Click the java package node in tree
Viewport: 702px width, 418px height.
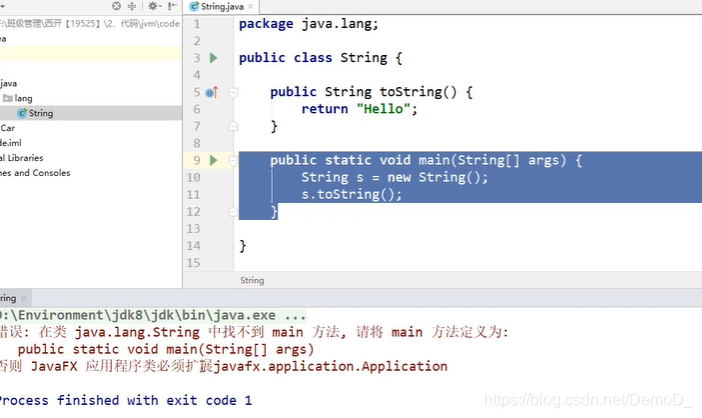9,84
